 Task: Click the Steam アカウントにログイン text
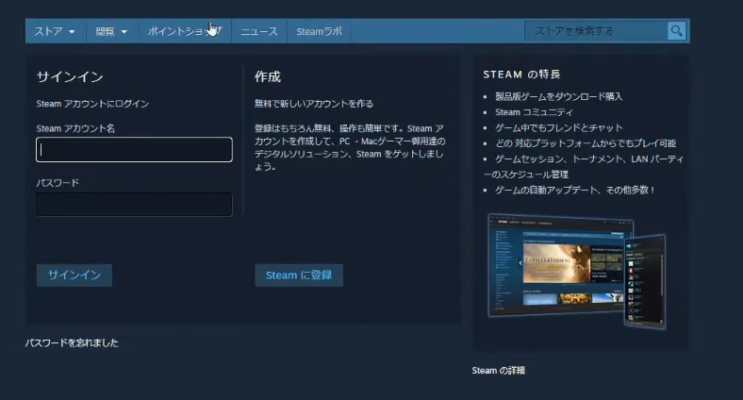click(92, 104)
